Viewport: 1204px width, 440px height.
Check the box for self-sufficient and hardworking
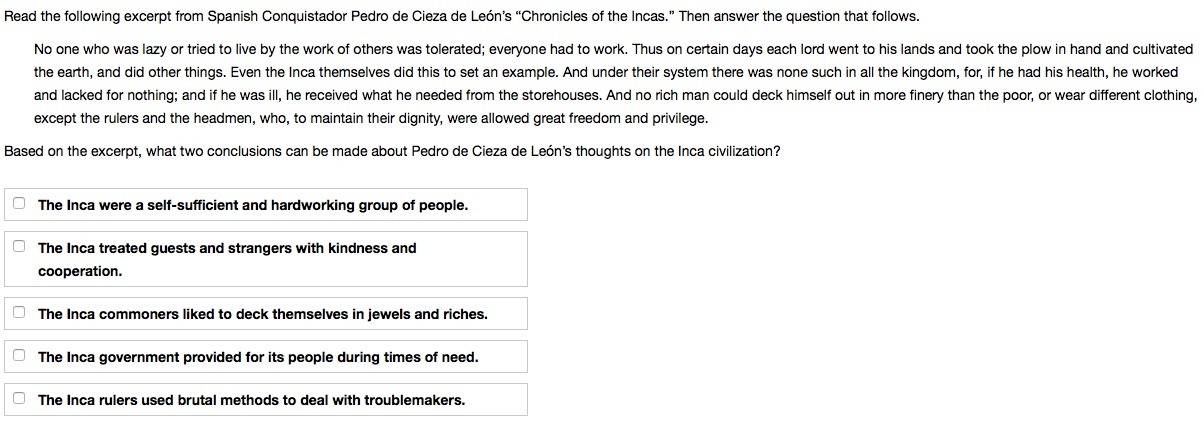19,203
